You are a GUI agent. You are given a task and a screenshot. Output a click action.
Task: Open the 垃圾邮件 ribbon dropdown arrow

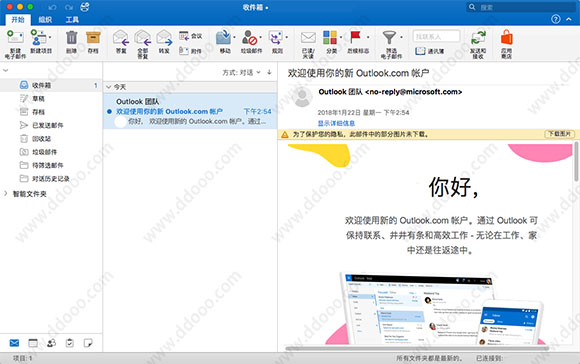click(x=260, y=37)
